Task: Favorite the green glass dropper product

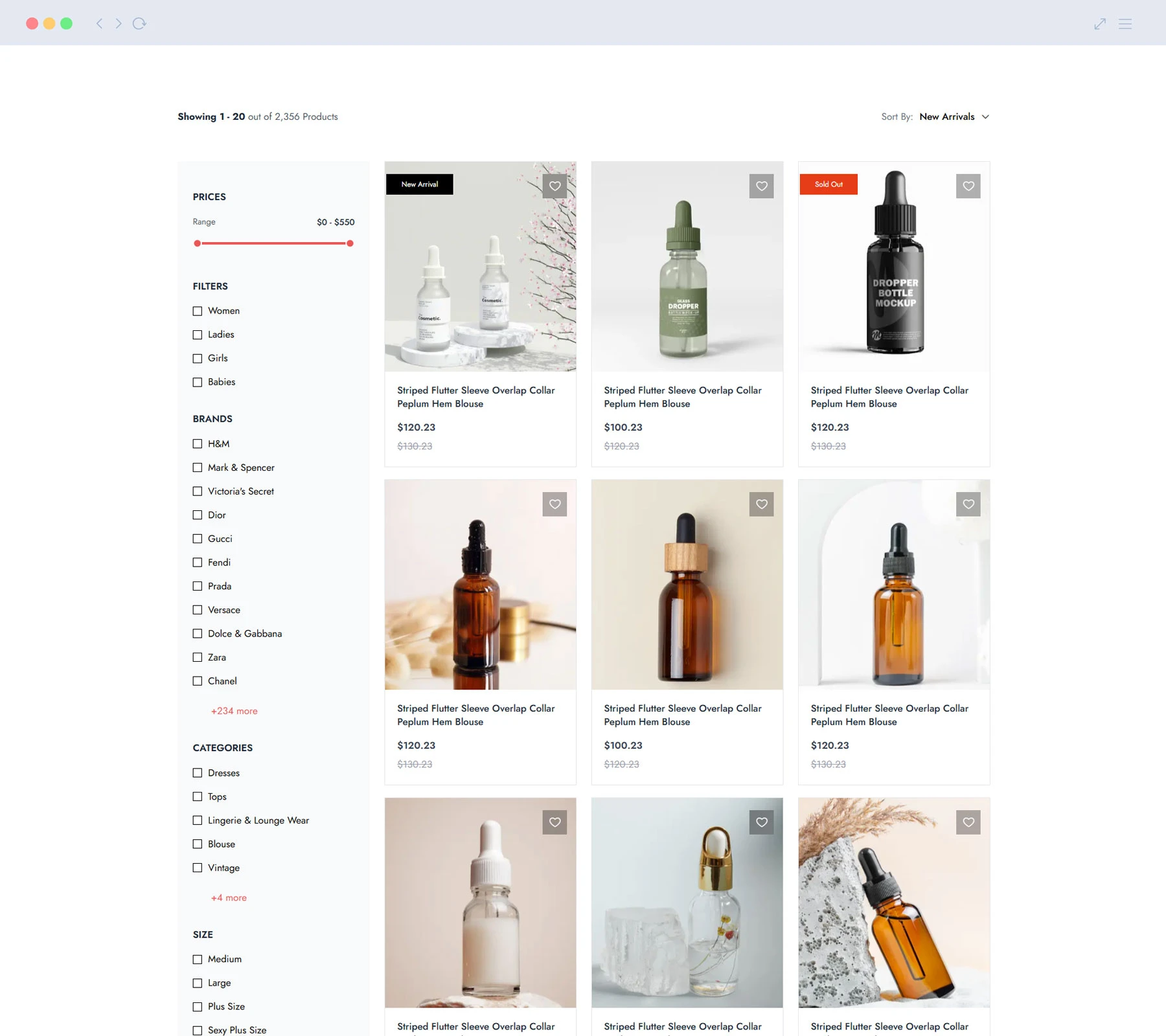Action: (x=761, y=186)
